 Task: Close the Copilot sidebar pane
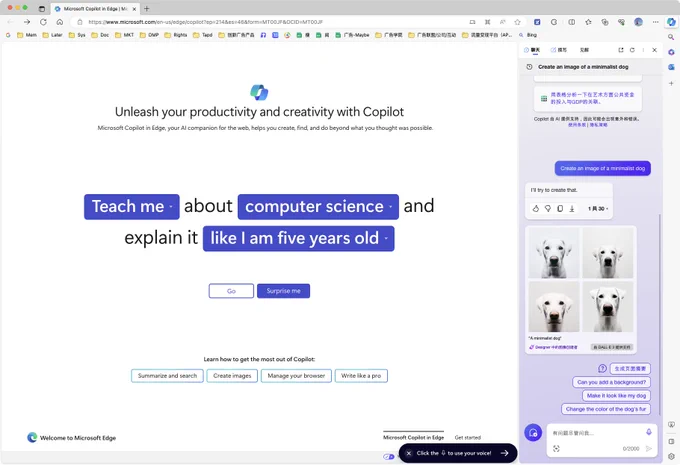654,50
